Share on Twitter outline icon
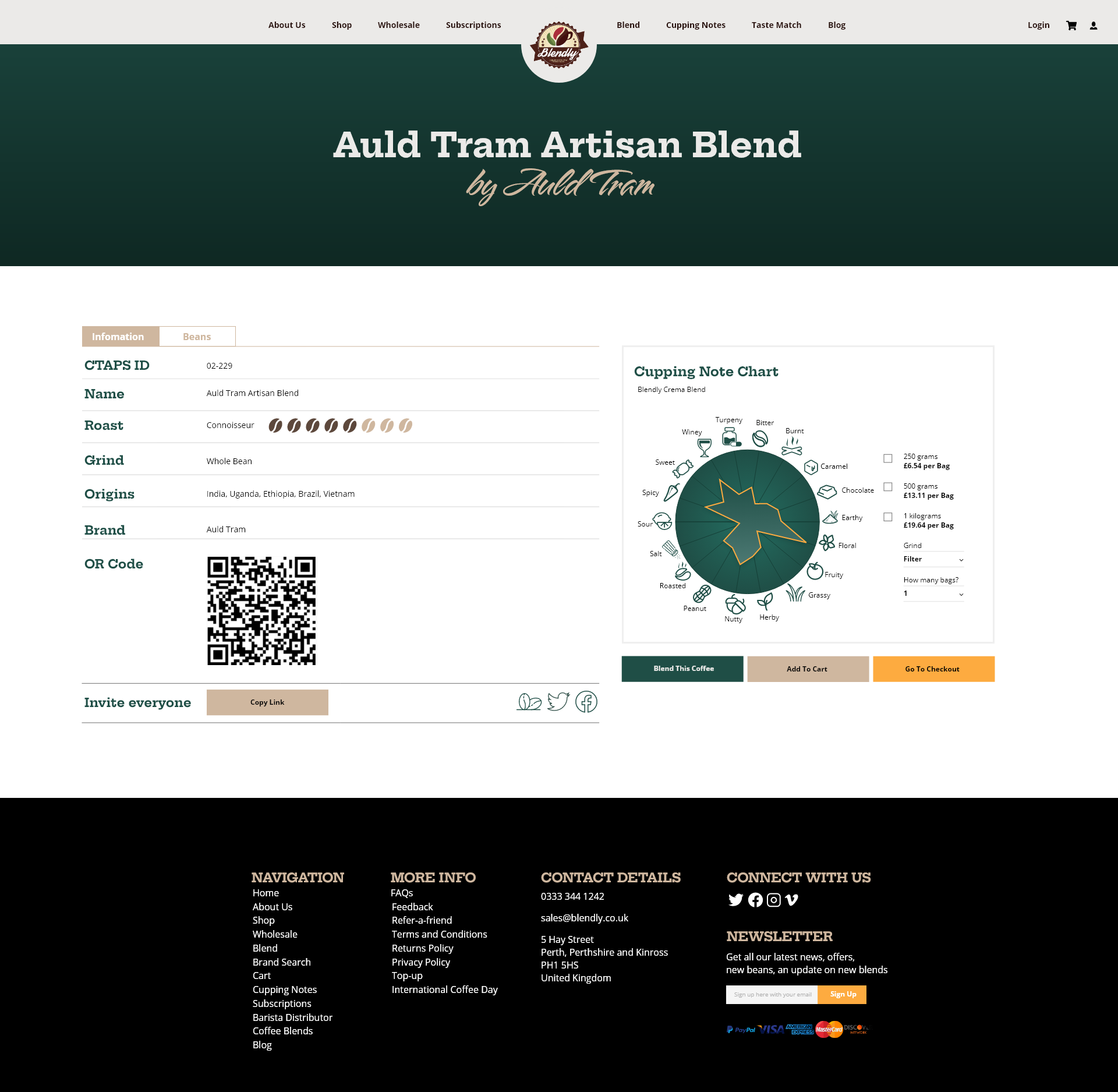 coord(558,701)
